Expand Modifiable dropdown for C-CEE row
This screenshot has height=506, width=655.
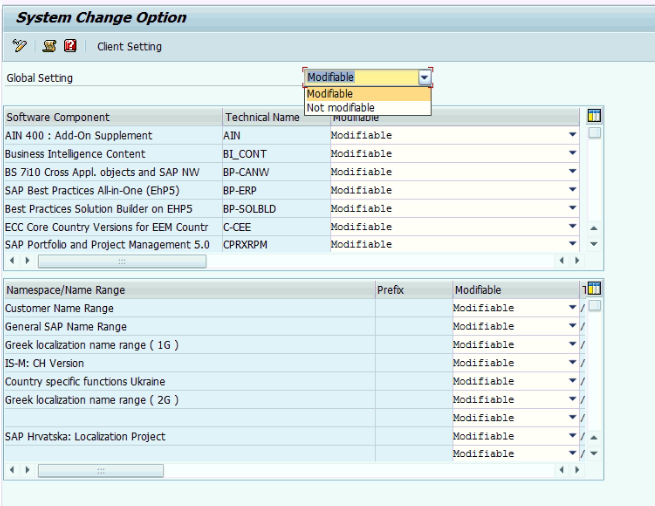click(x=573, y=226)
